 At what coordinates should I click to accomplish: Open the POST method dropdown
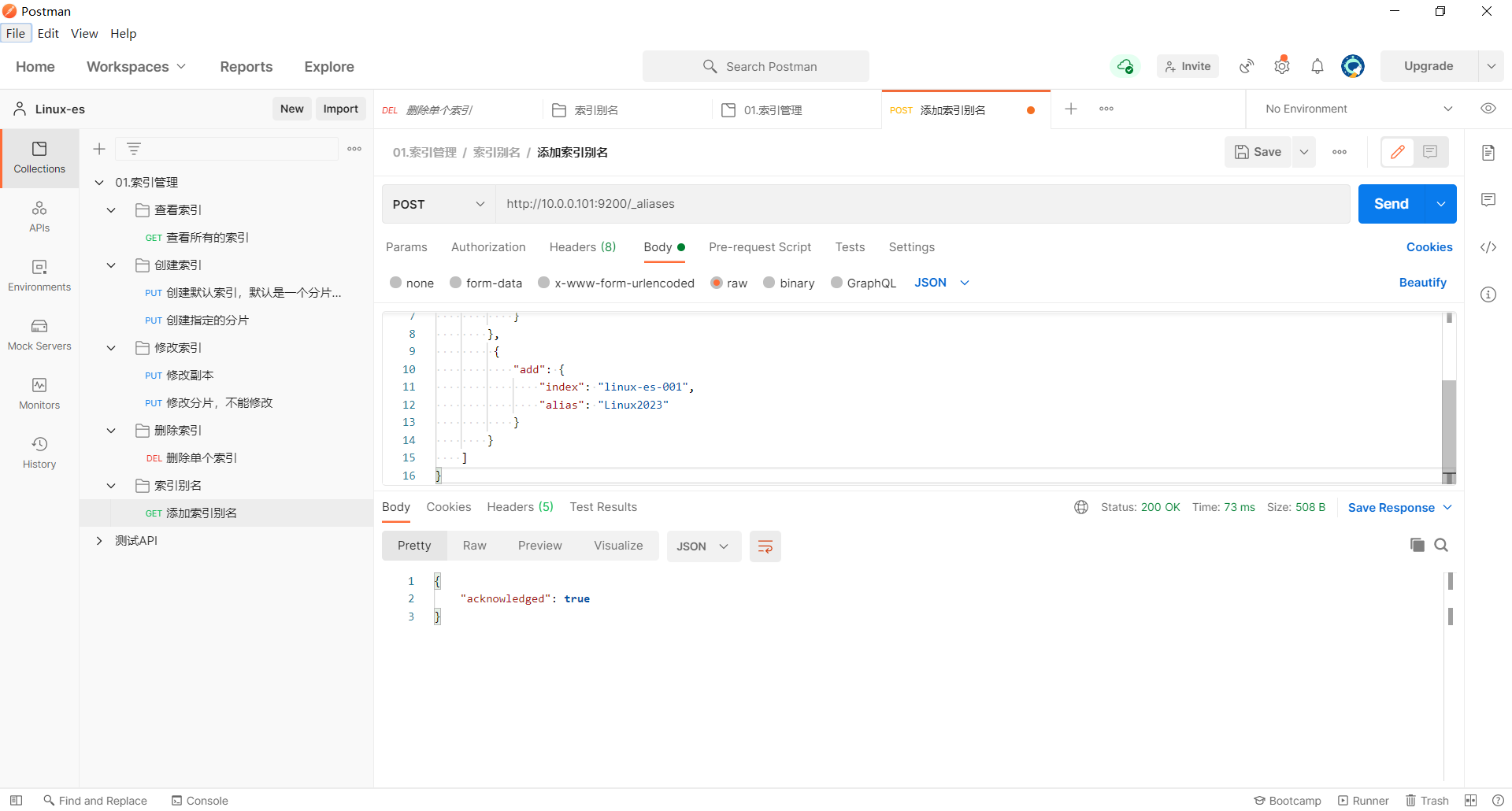coord(439,204)
